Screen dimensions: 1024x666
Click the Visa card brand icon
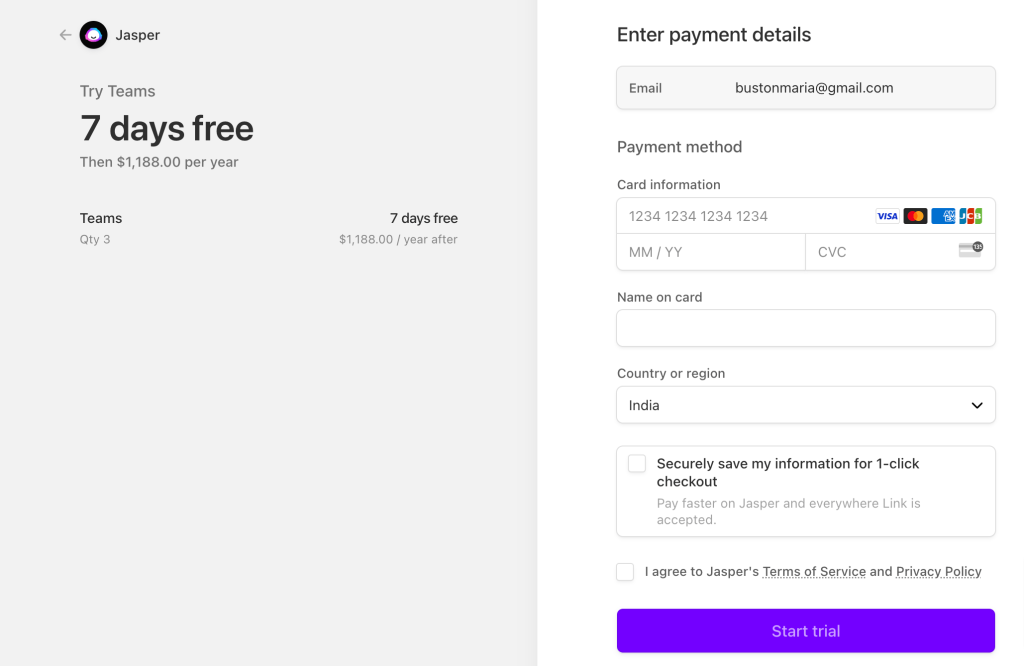tap(887, 216)
